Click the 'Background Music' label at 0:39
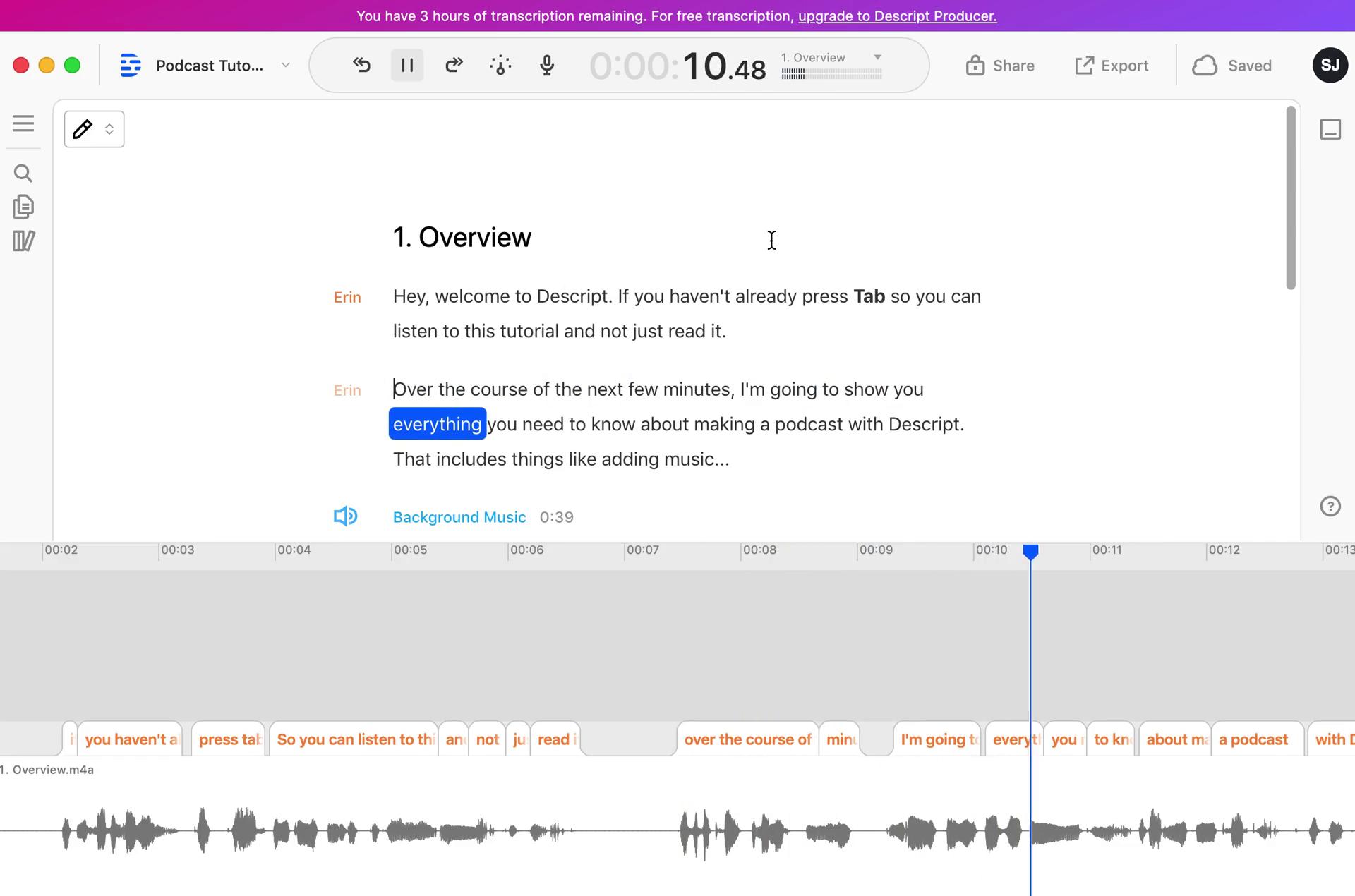Viewport: 1355px width, 896px height. [459, 517]
